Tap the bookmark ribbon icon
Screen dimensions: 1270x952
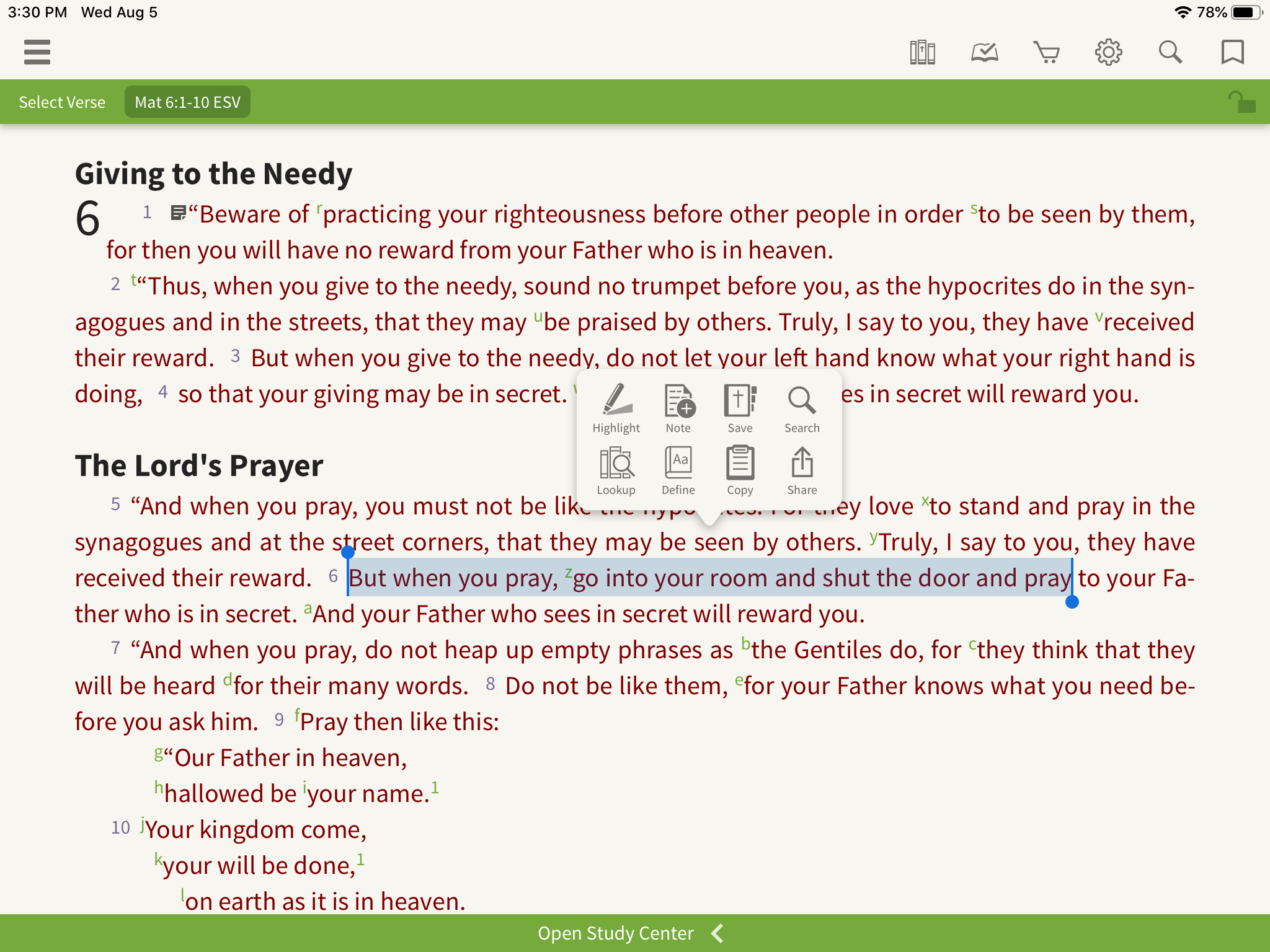[x=1232, y=52]
